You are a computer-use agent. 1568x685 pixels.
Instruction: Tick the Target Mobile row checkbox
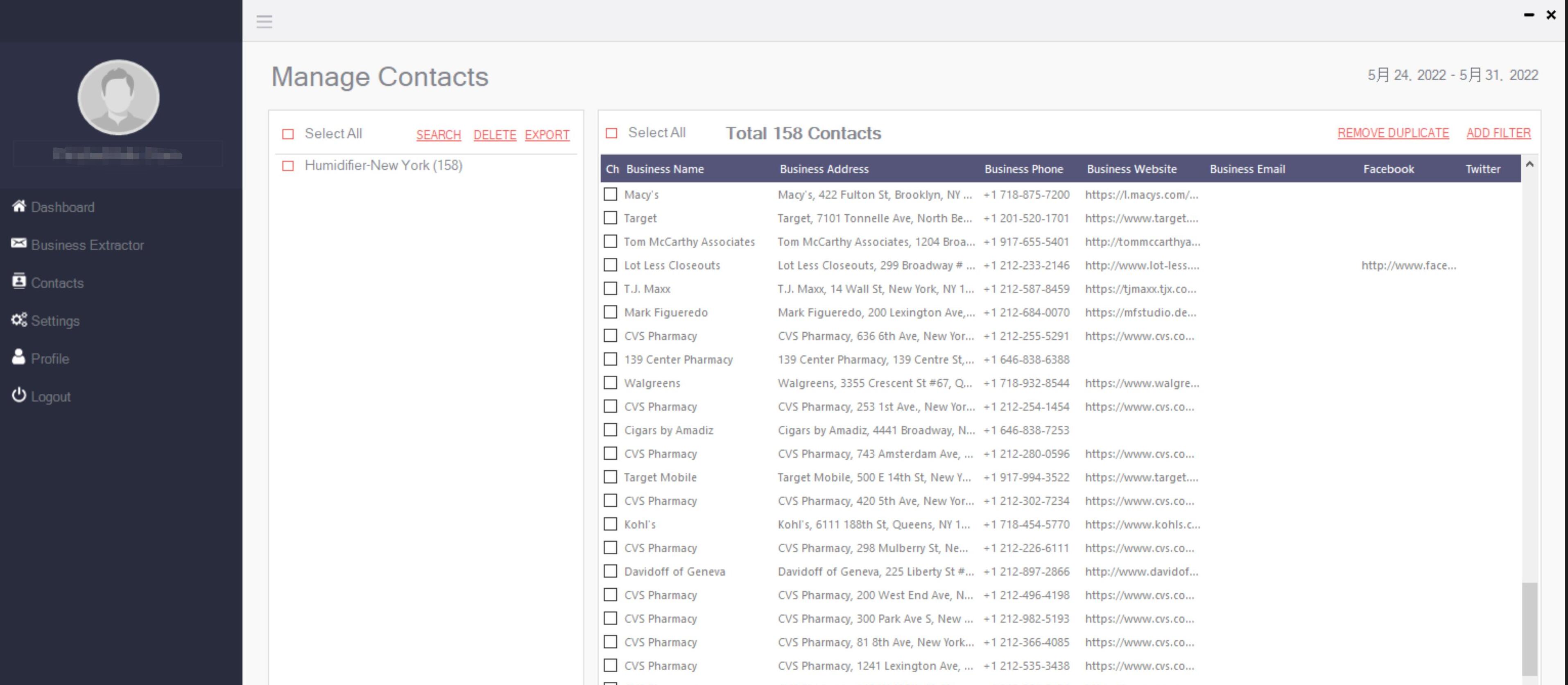[x=610, y=477]
